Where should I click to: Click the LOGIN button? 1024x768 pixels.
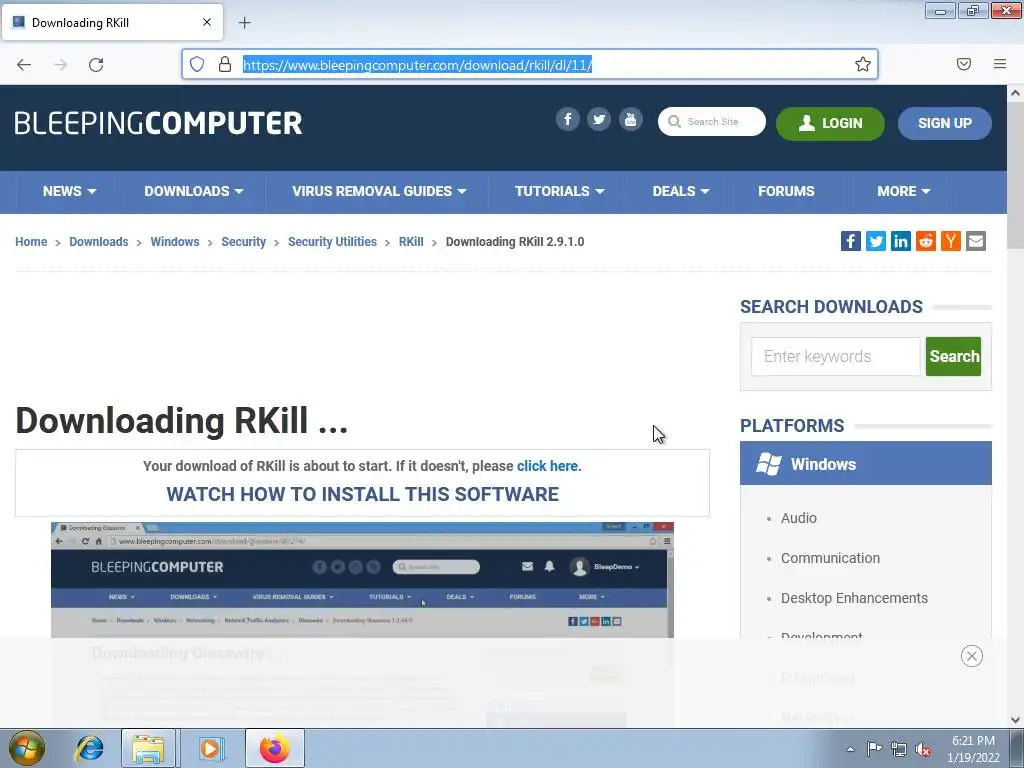coord(830,123)
